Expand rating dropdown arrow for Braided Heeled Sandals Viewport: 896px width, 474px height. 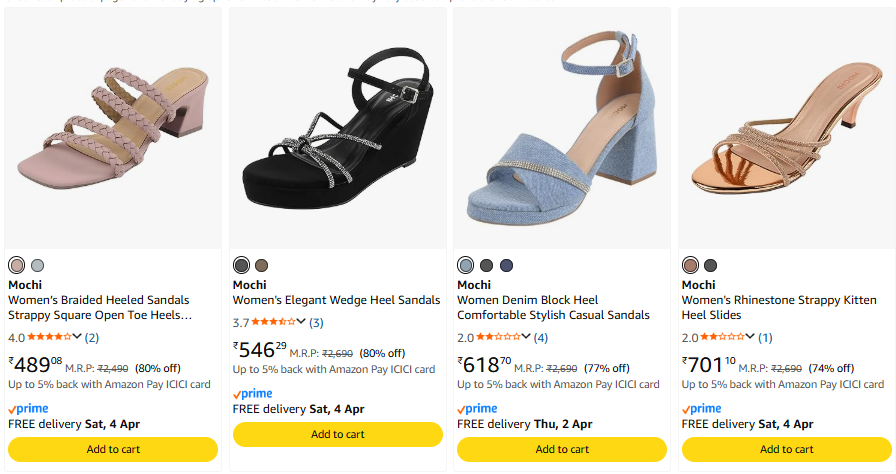point(77,337)
